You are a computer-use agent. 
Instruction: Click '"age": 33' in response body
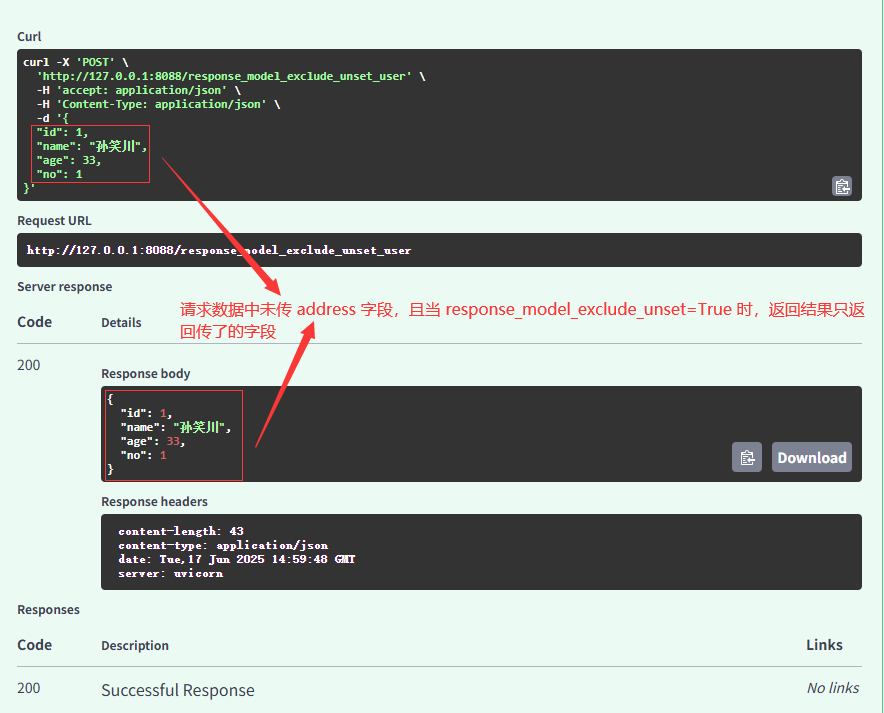152,441
